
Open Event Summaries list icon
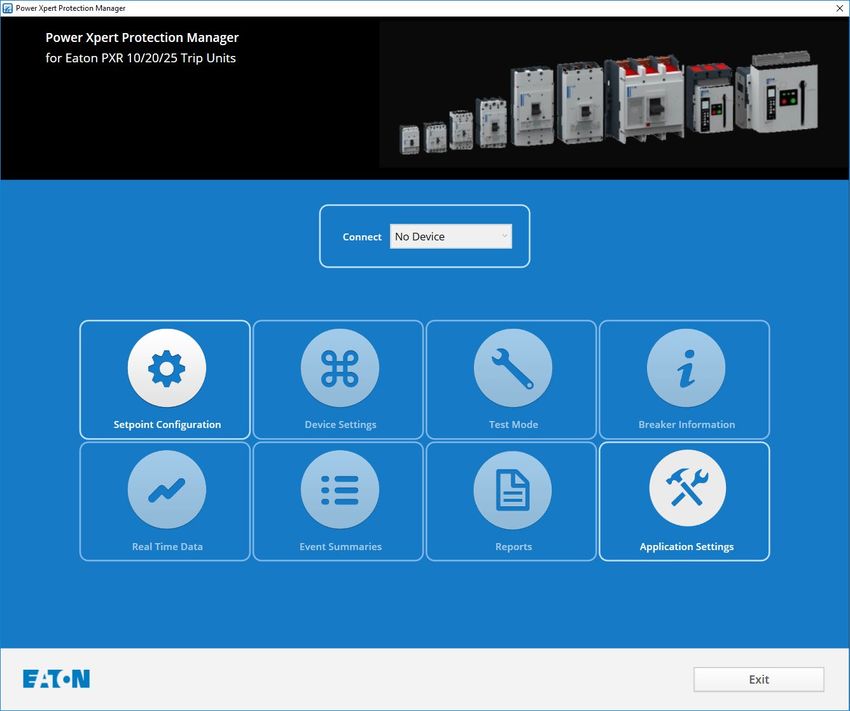(340, 489)
